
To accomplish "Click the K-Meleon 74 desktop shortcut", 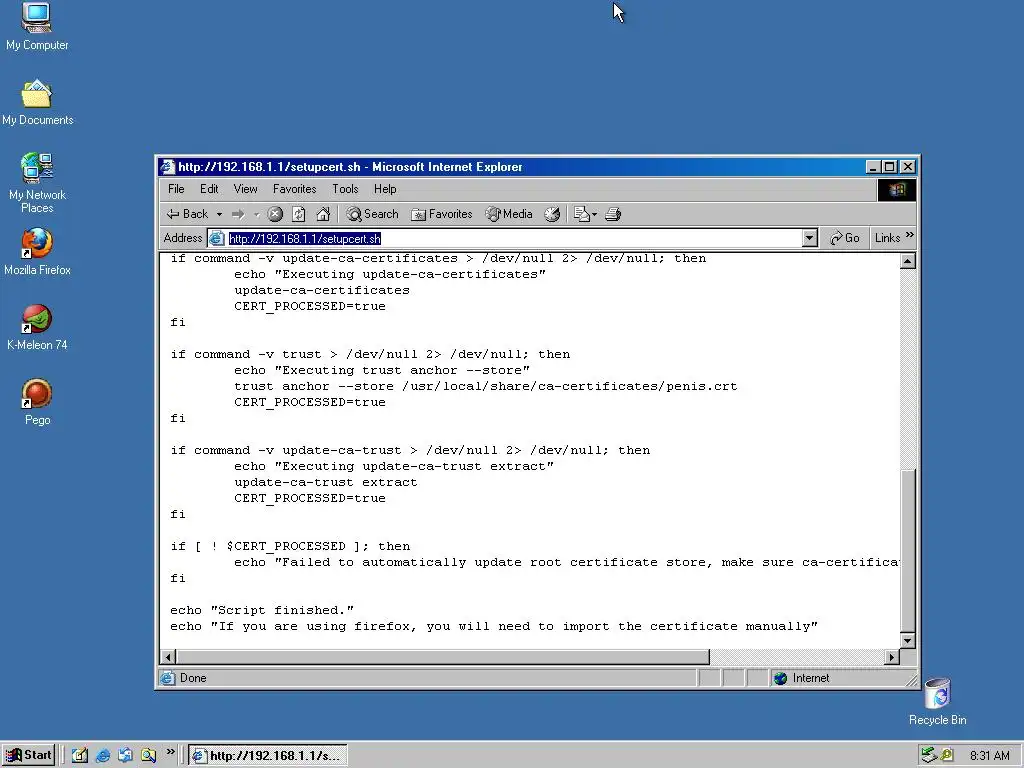I will point(37,328).
